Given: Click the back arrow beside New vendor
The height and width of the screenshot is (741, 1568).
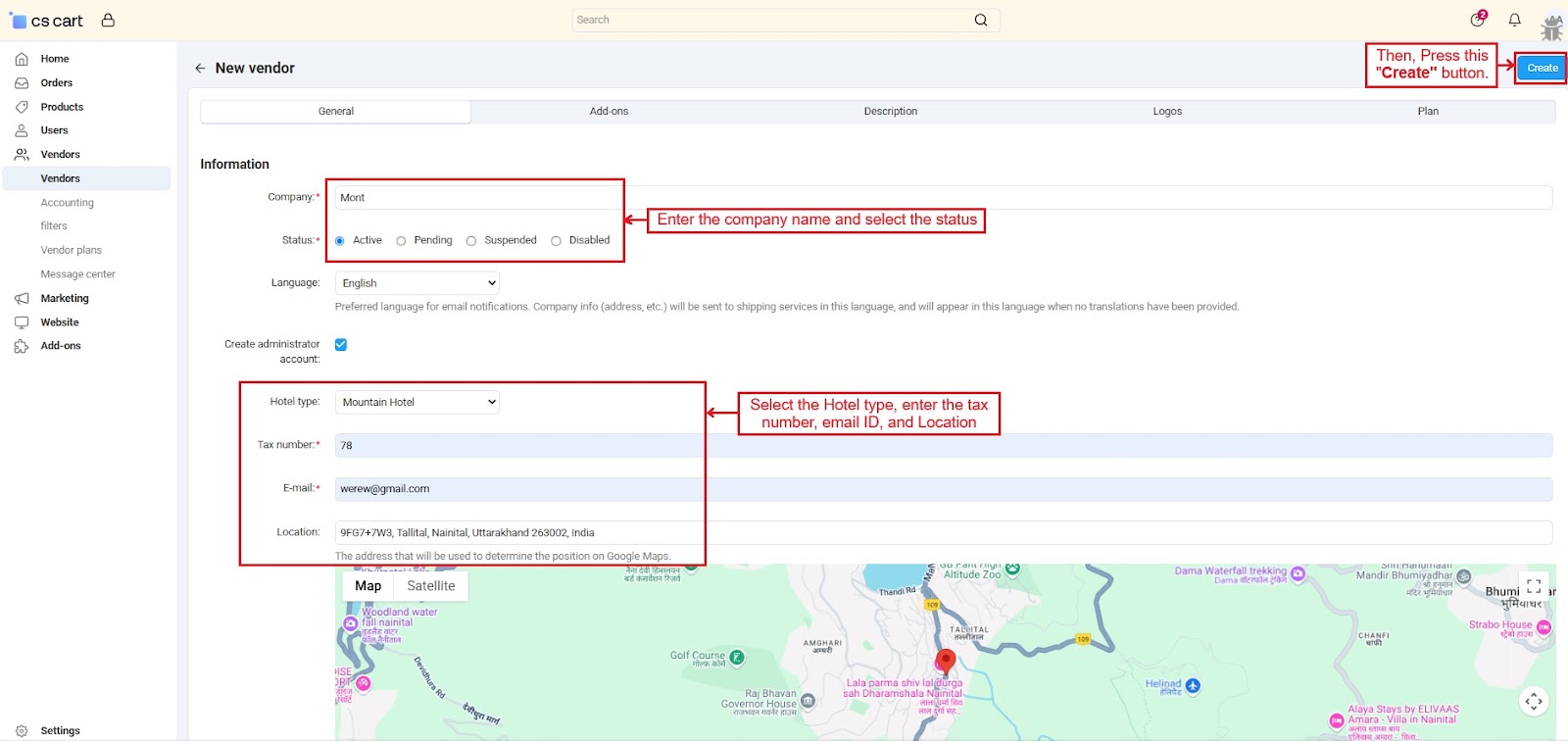Looking at the screenshot, I should point(200,69).
